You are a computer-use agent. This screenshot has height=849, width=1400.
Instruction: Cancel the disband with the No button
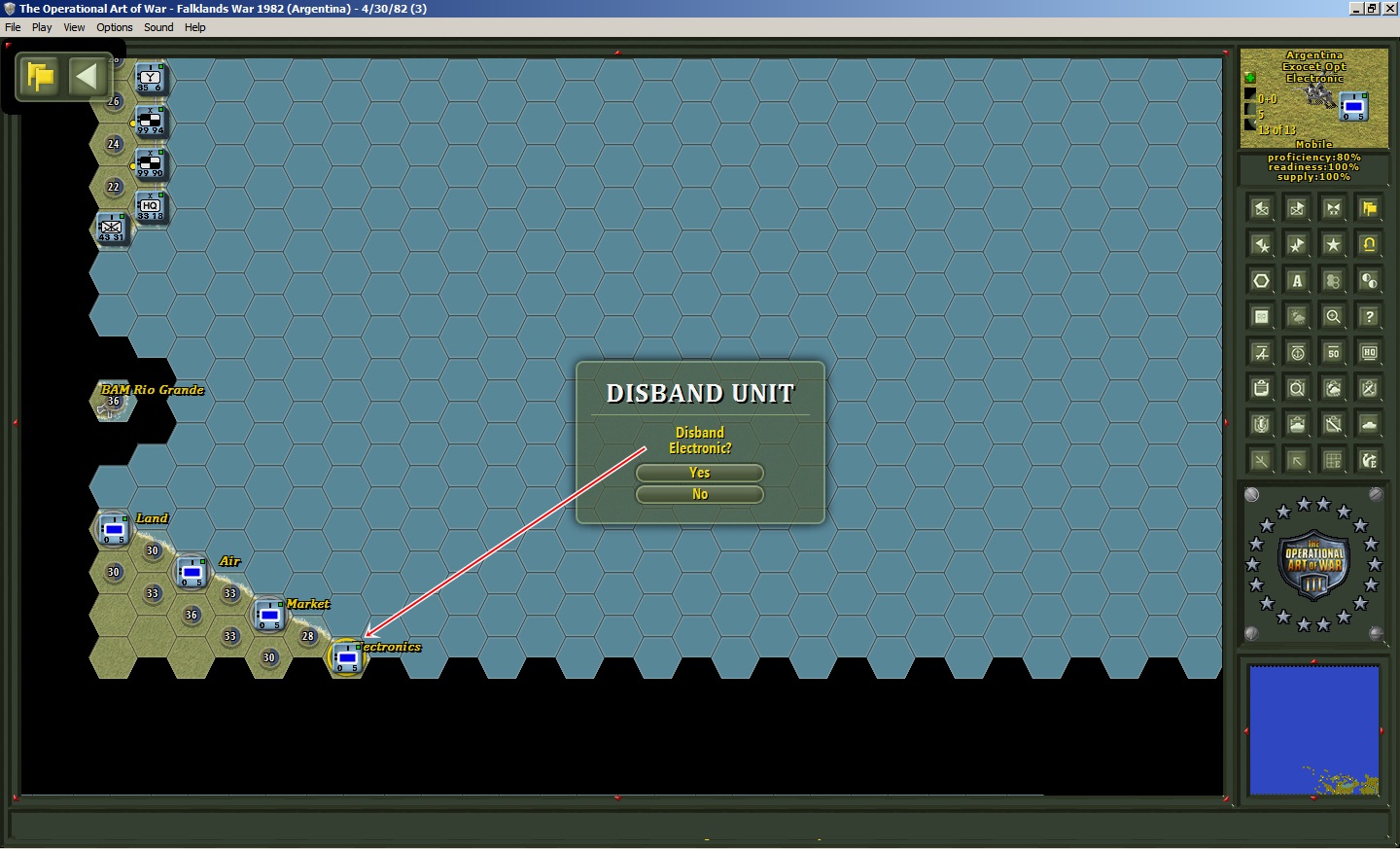[x=699, y=494]
